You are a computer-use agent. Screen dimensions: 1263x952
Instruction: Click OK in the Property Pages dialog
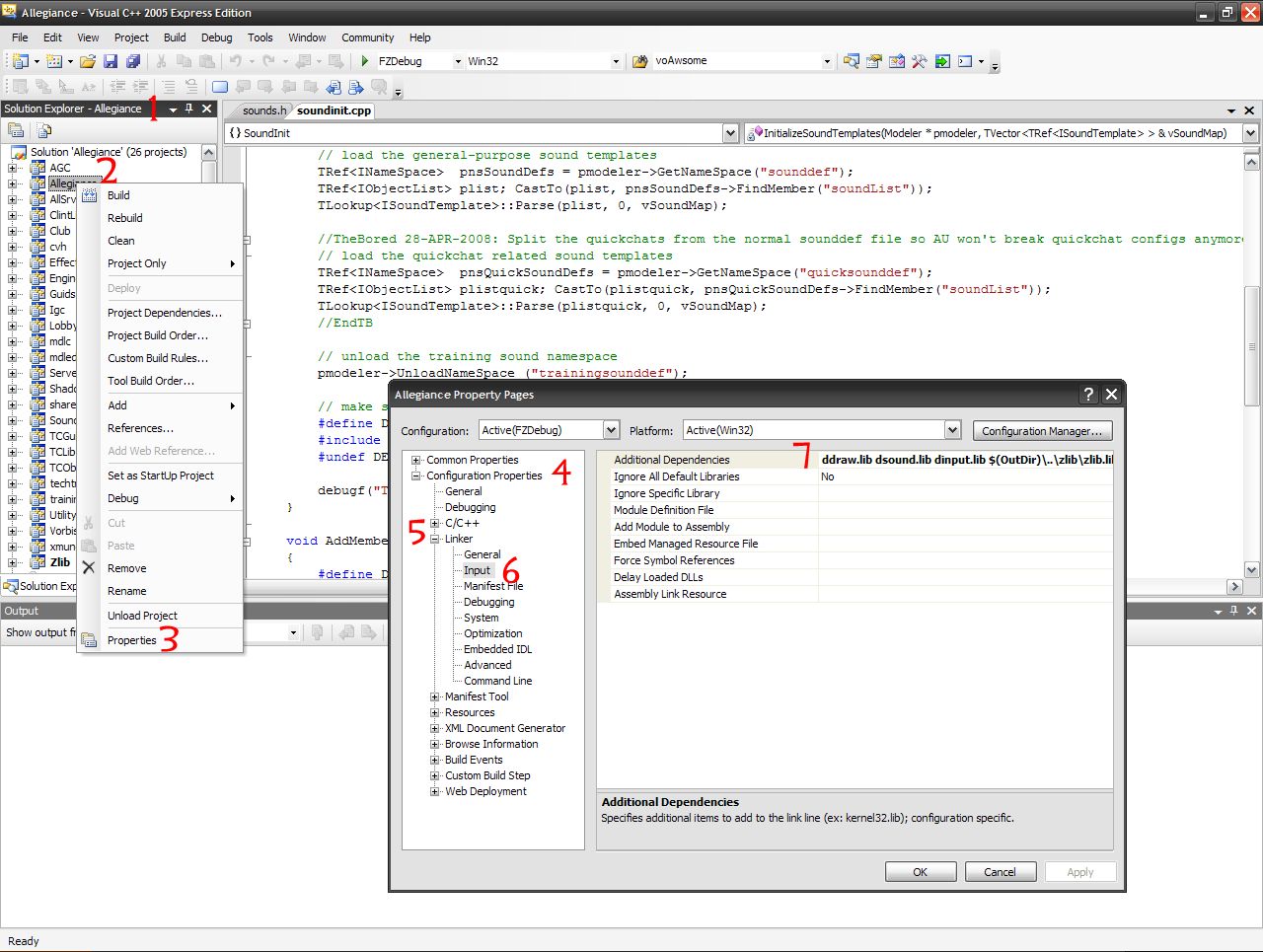point(920,872)
